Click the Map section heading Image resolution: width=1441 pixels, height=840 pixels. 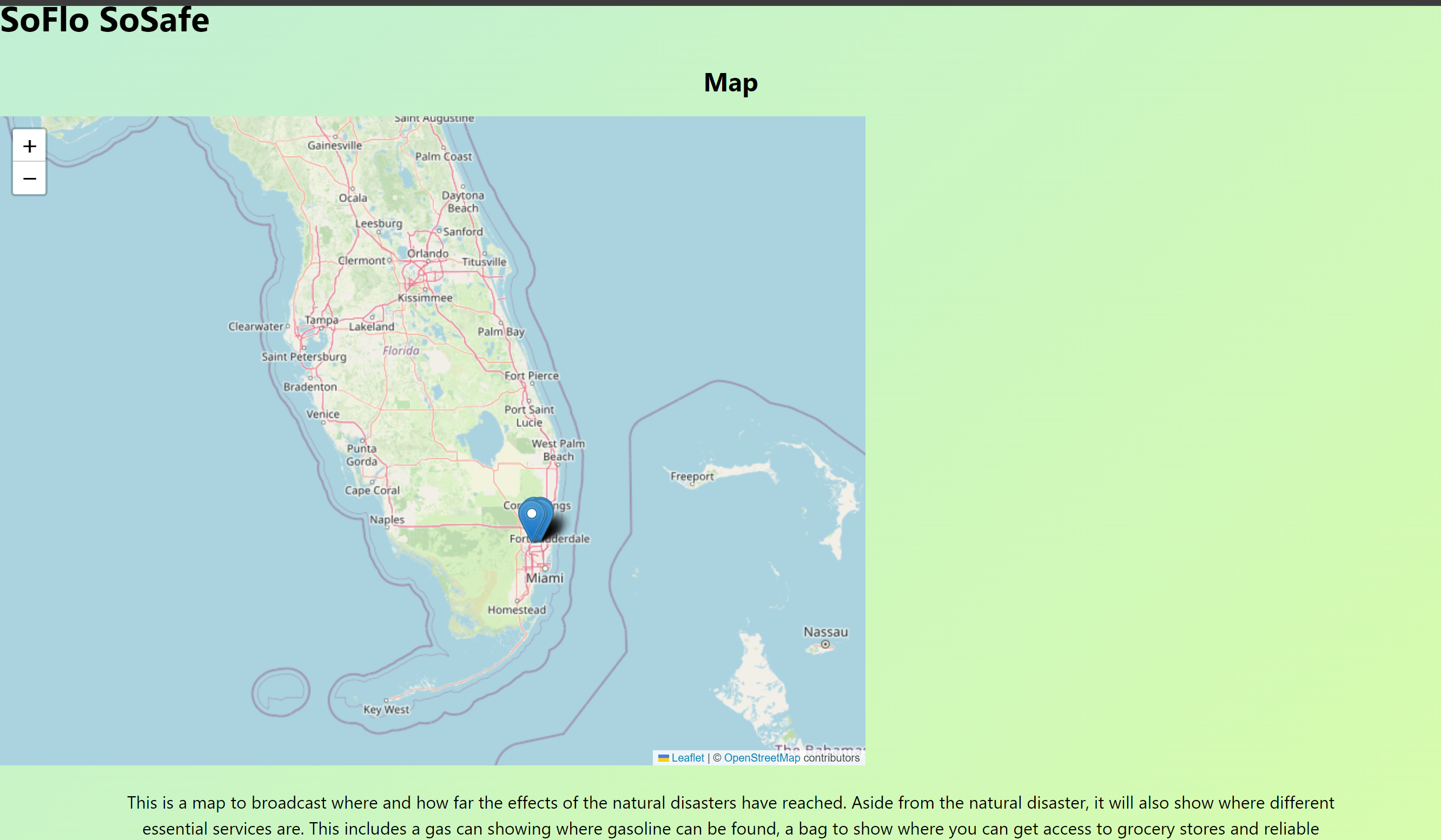[x=730, y=83]
